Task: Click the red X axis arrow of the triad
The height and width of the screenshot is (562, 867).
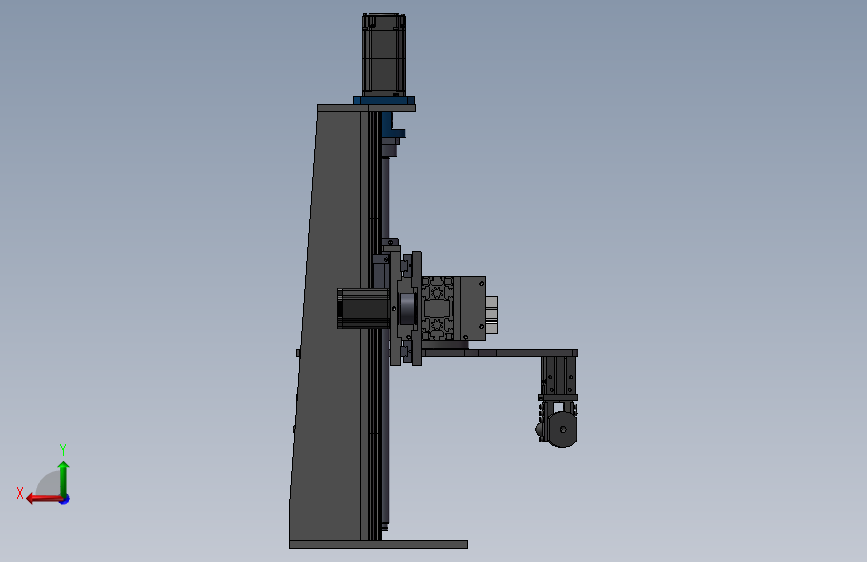Action: click(44, 499)
